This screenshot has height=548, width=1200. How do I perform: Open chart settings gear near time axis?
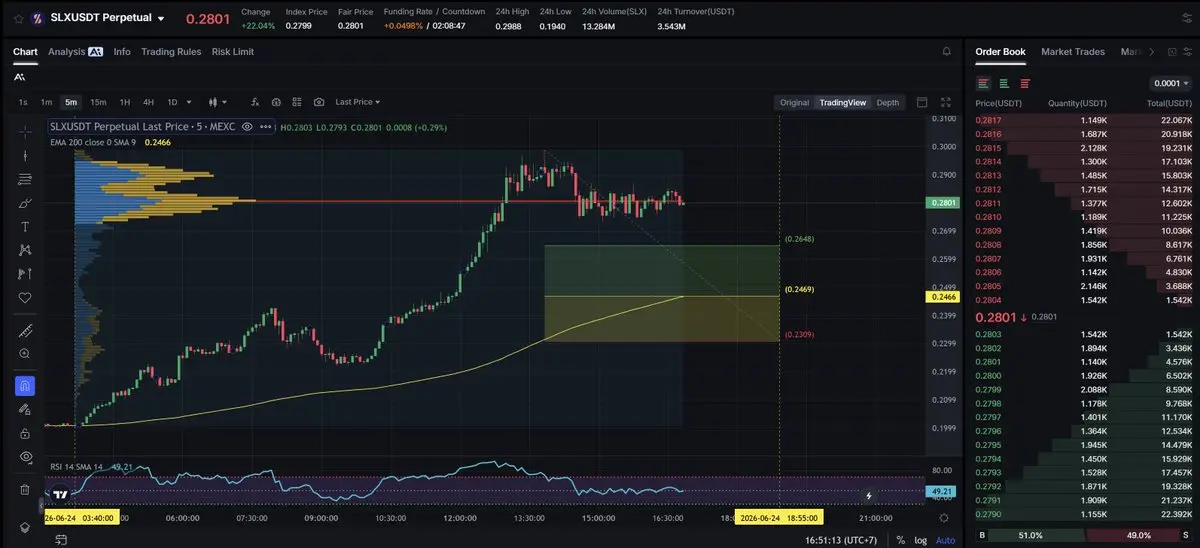pos(944,517)
